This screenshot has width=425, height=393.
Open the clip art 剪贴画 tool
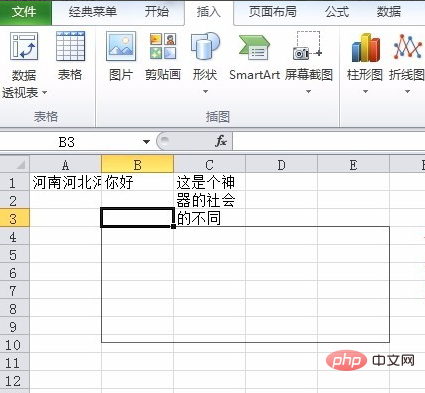pyautogui.click(x=163, y=47)
